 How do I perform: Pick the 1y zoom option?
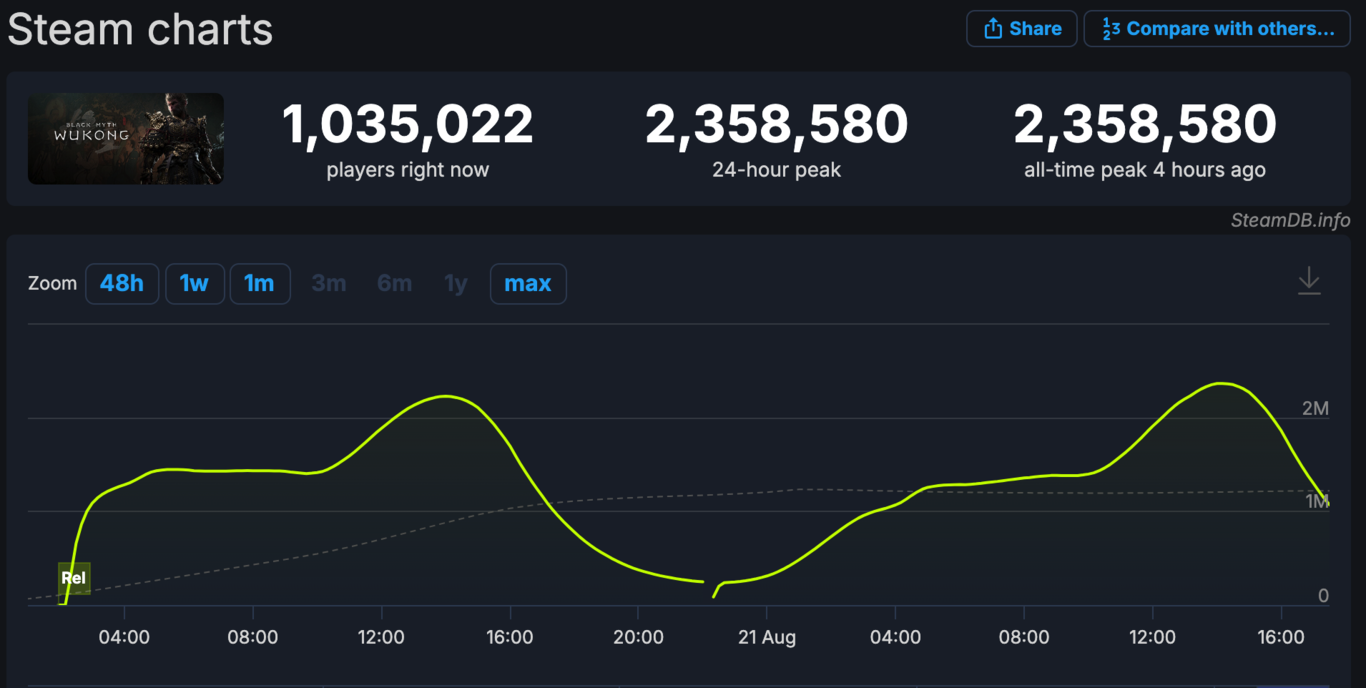point(456,284)
